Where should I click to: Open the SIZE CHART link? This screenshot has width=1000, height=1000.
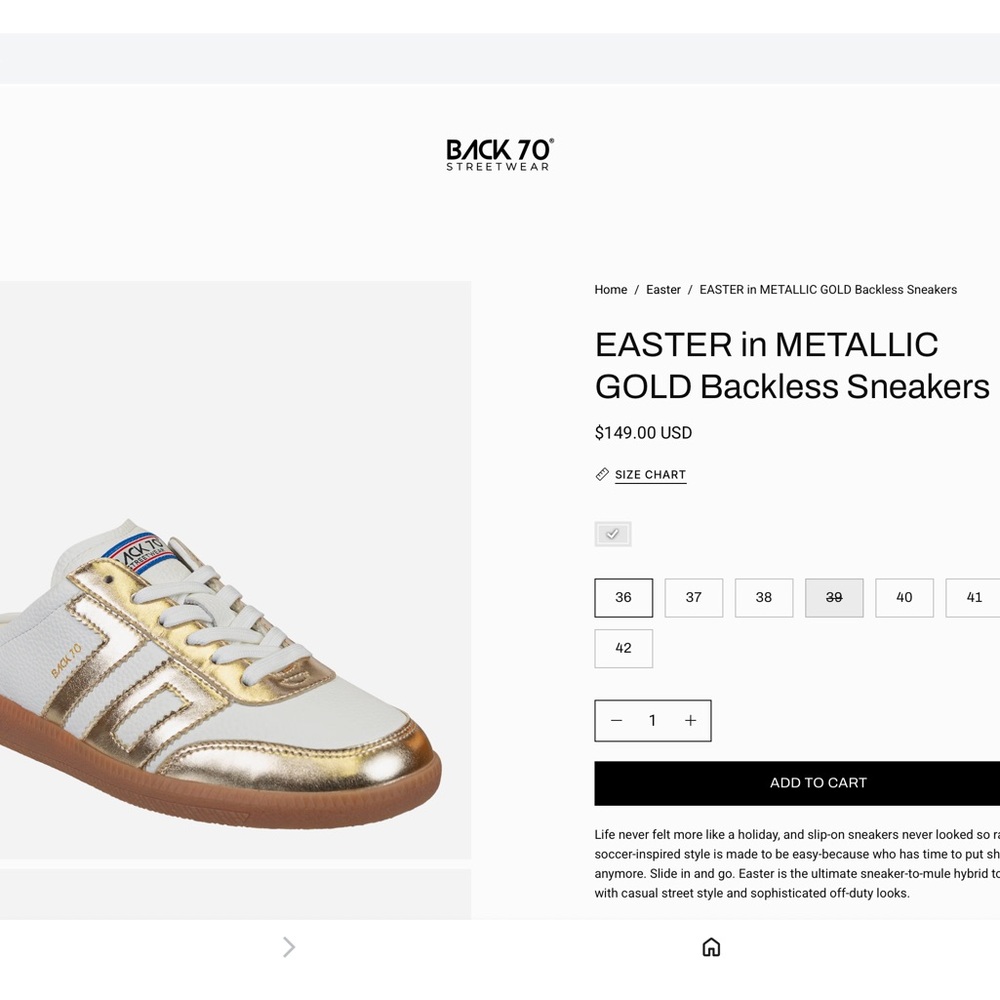[650, 474]
